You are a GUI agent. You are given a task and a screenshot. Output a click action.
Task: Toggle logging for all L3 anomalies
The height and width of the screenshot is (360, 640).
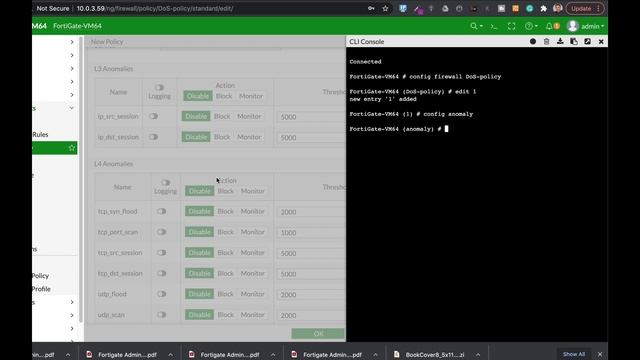click(x=159, y=87)
